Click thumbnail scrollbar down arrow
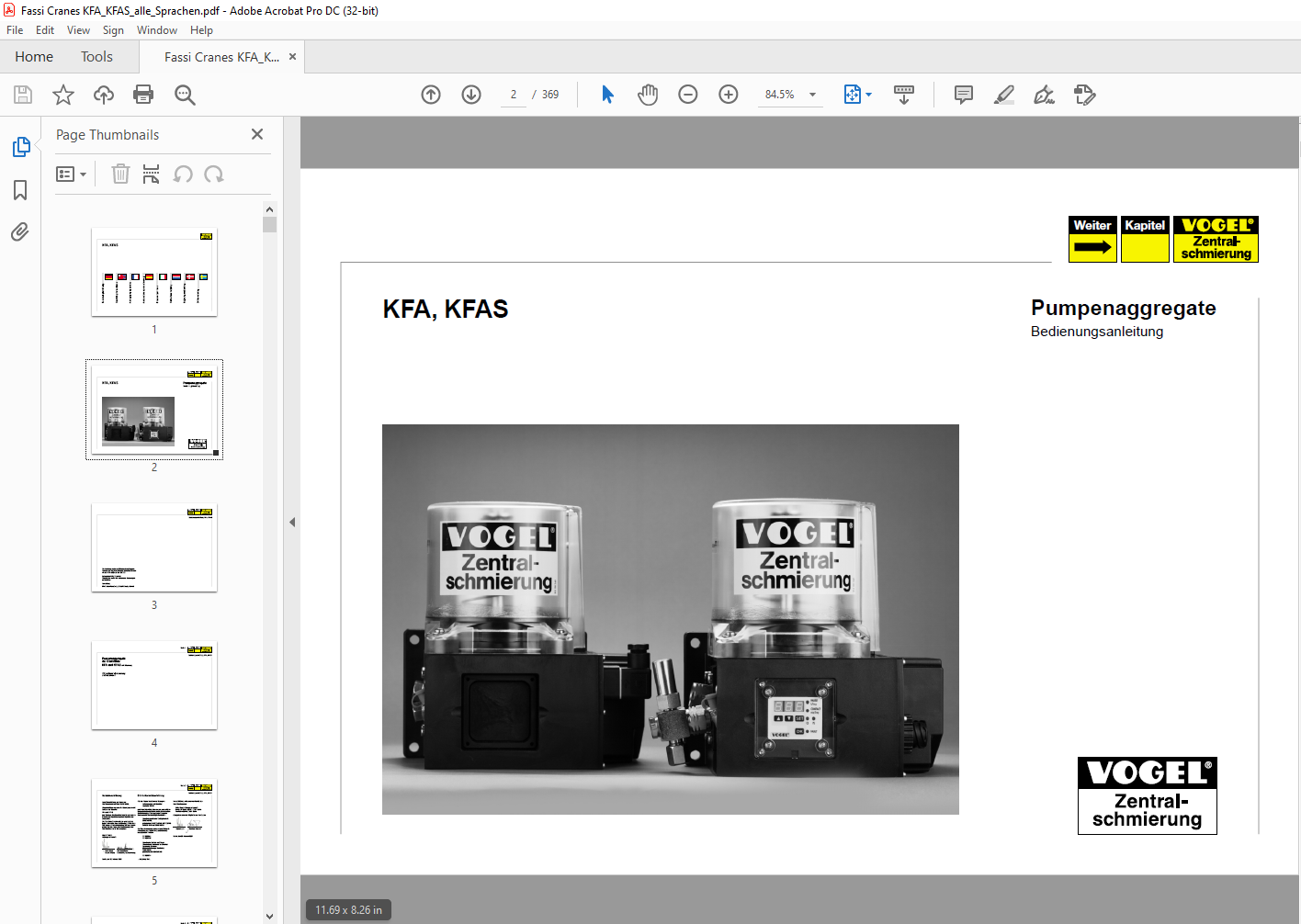This screenshot has height=924, width=1301. [269, 916]
